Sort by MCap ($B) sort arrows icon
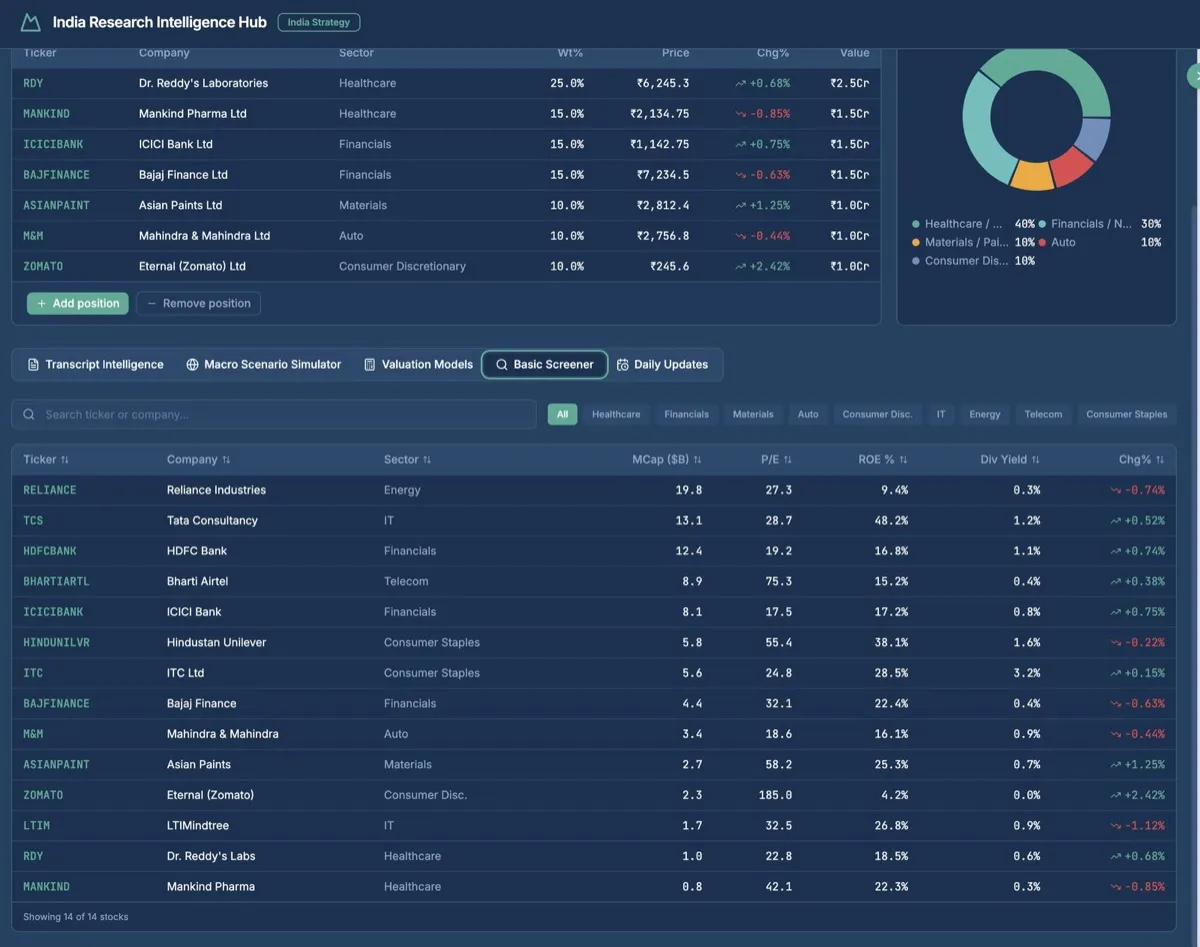 (x=697, y=460)
